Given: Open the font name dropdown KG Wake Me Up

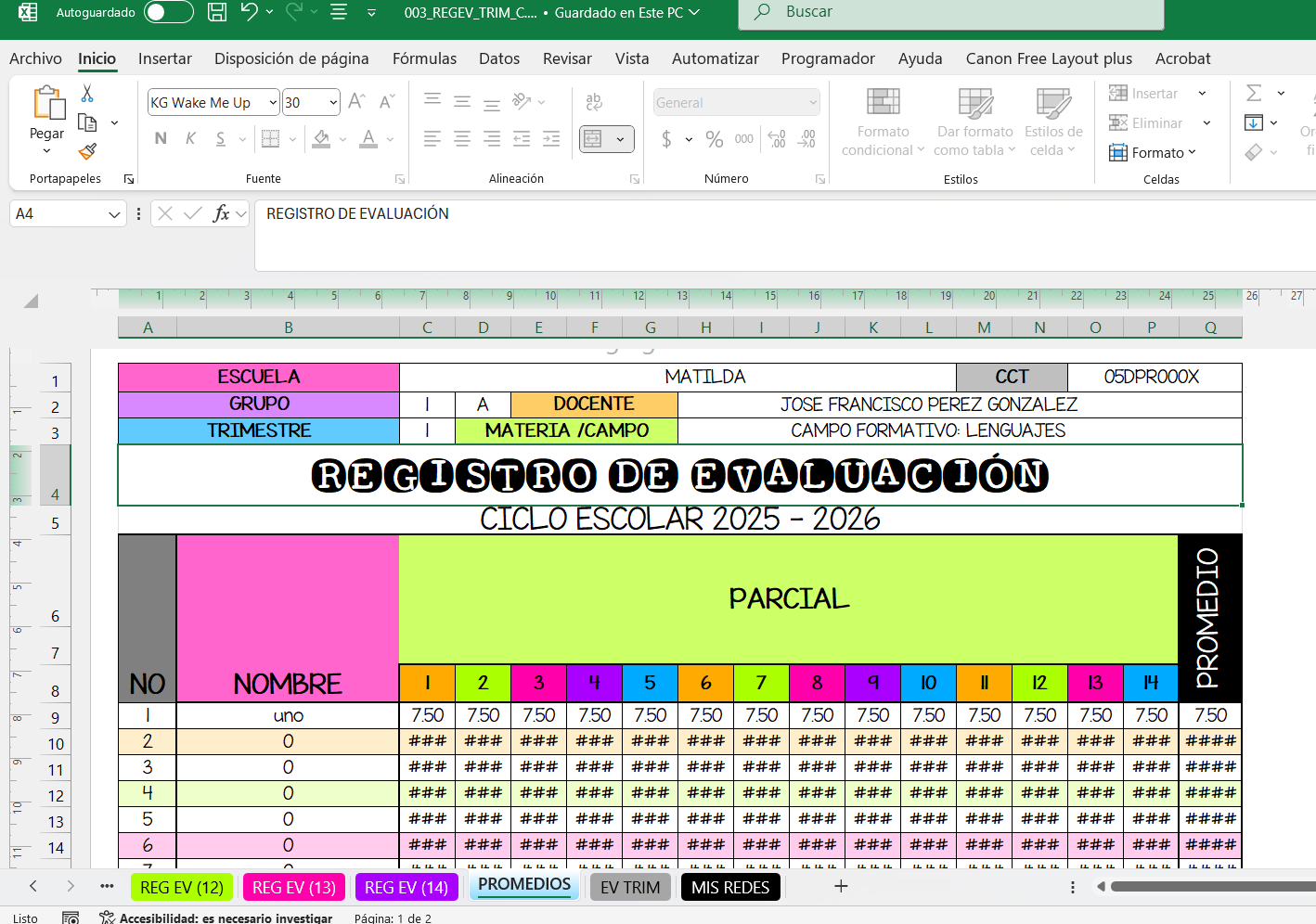Looking at the screenshot, I should 273,103.
